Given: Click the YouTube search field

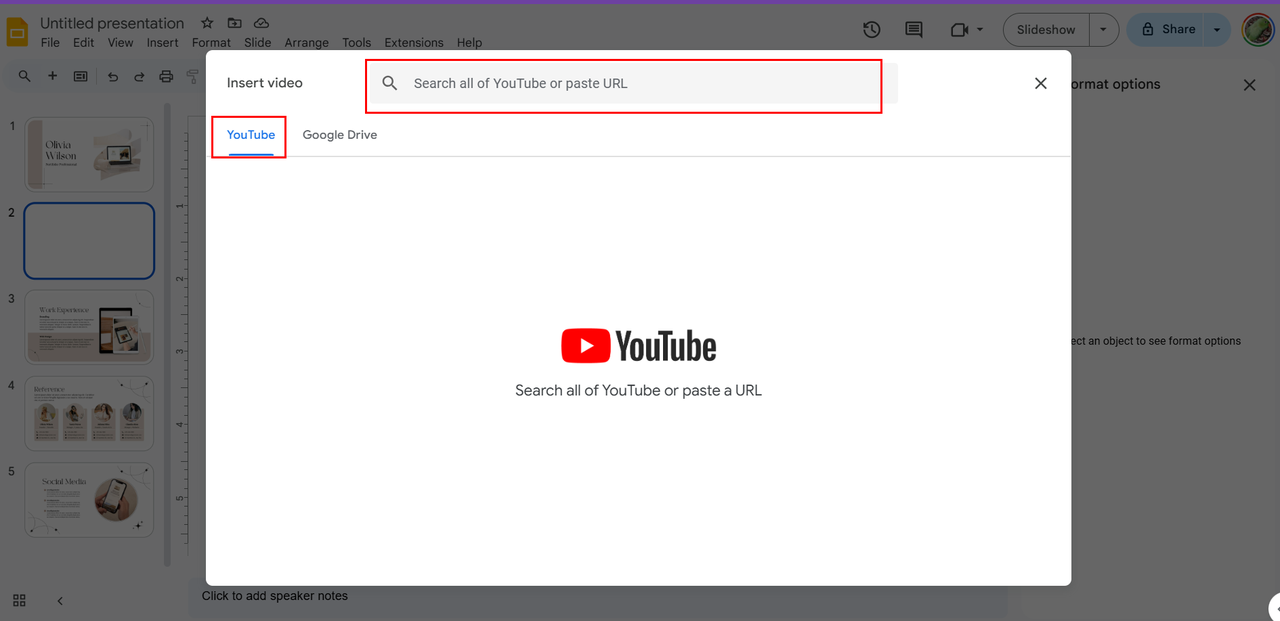Looking at the screenshot, I should [x=640, y=84].
